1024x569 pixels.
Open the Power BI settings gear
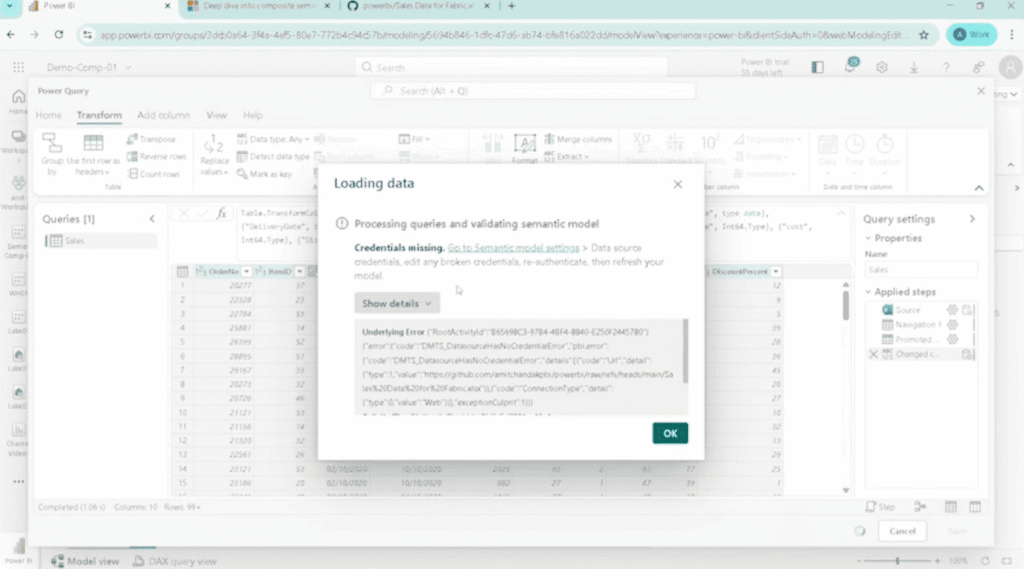click(882, 67)
